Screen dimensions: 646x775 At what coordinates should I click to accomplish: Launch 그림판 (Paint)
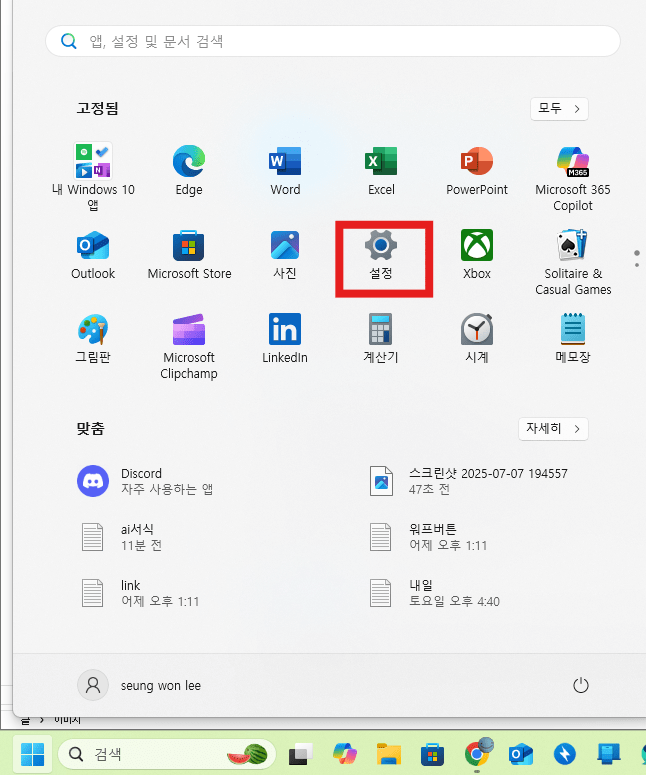pos(93,339)
